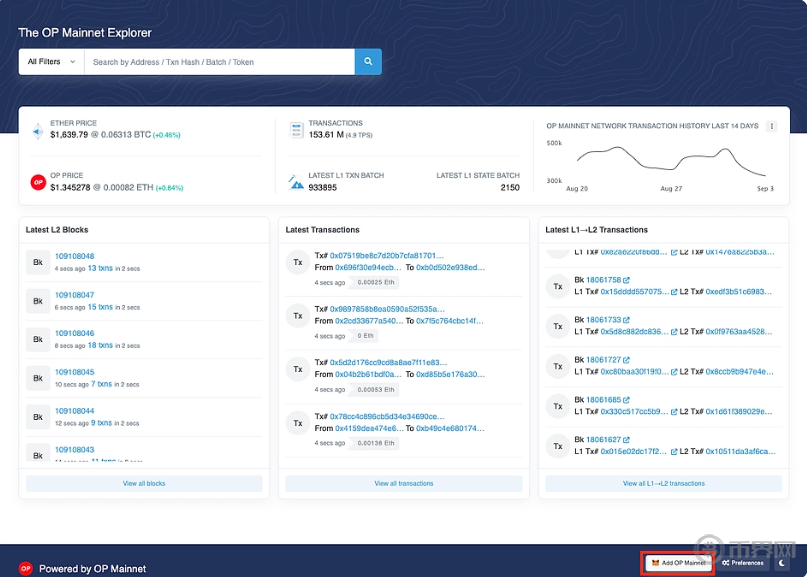Click the address search input field
The height and width of the screenshot is (577, 807).
click(x=218, y=62)
